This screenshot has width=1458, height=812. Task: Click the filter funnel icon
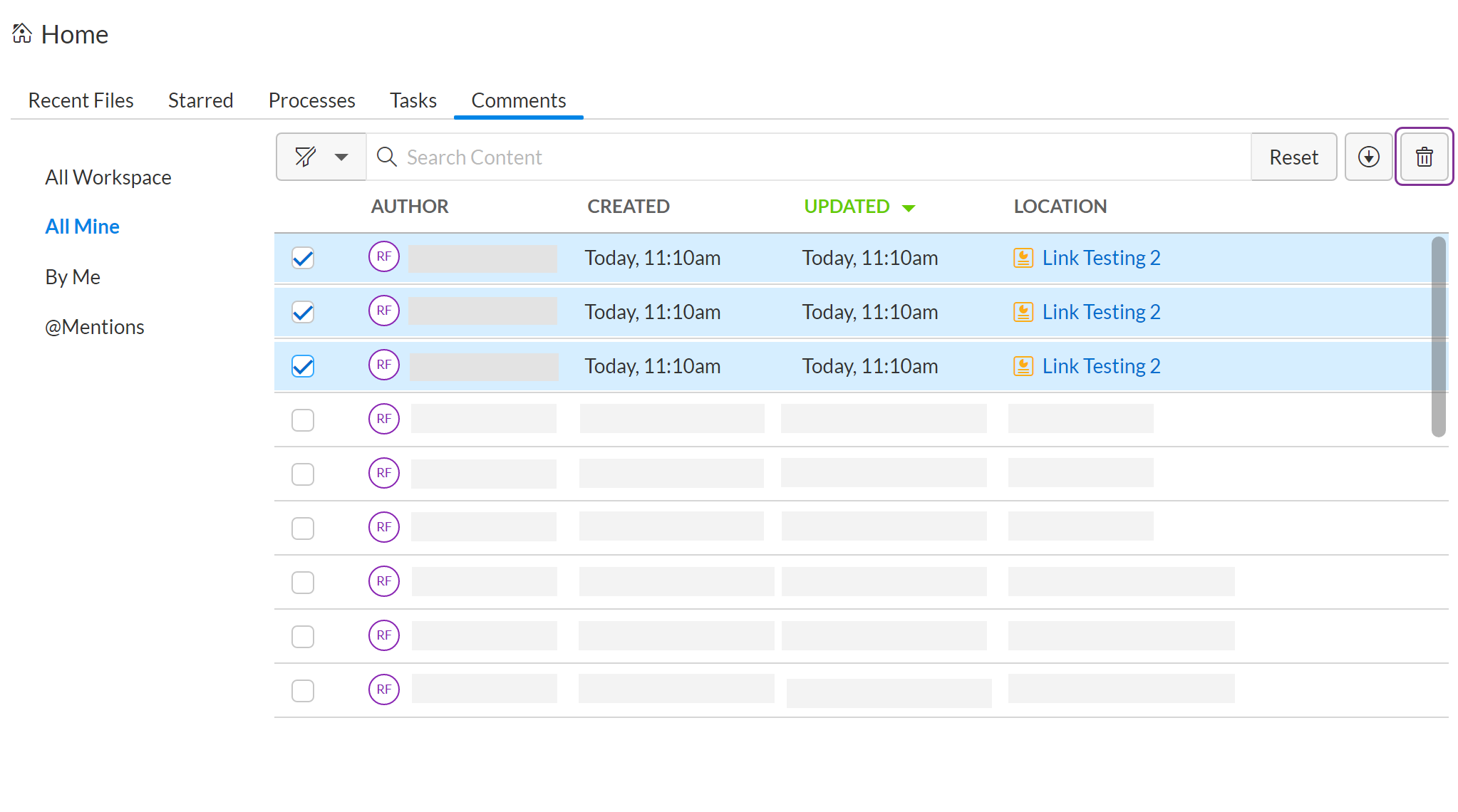click(306, 157)
